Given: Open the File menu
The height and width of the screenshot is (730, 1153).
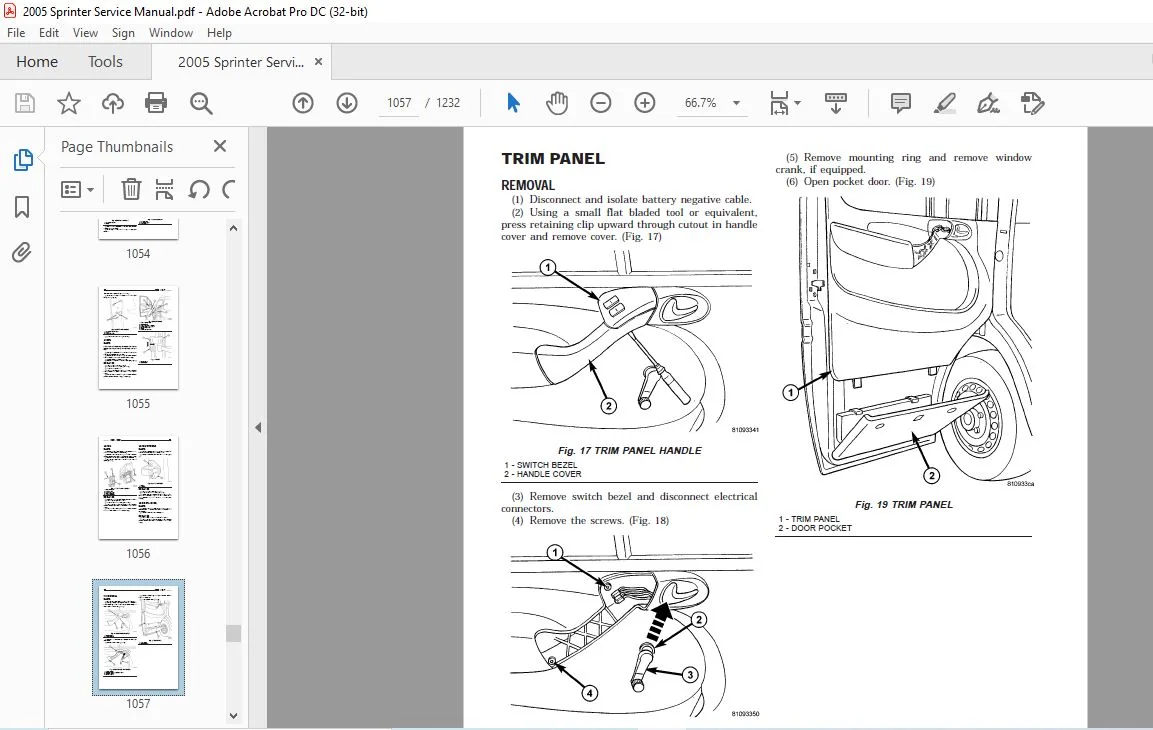Looking at the screenshot, I should 16,33.
